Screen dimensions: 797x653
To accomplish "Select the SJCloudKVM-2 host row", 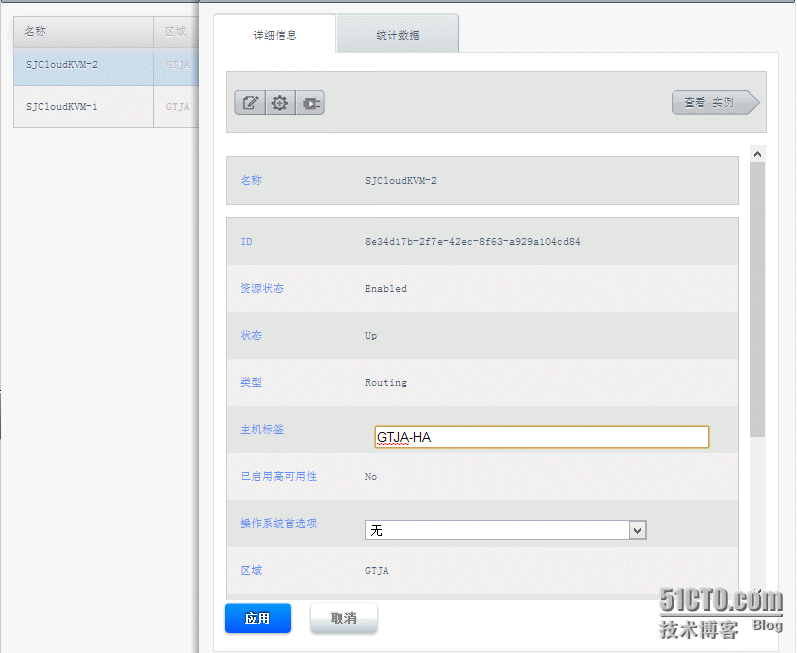I will pos(106,65).
